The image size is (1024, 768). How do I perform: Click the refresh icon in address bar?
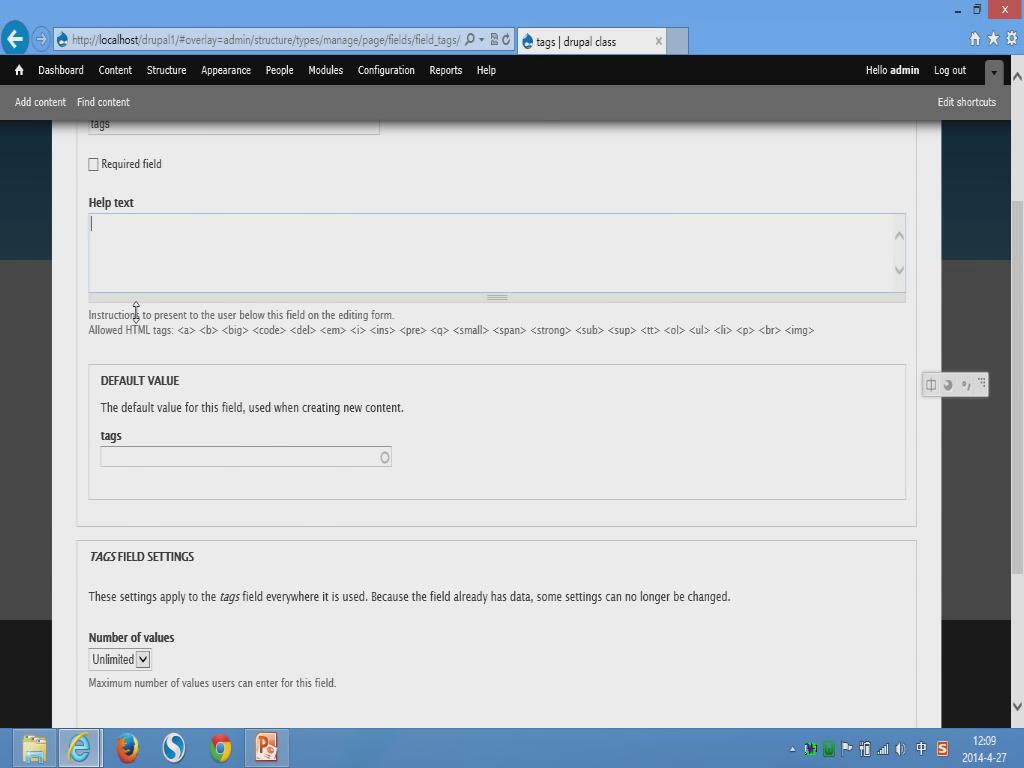coord(506,40)
